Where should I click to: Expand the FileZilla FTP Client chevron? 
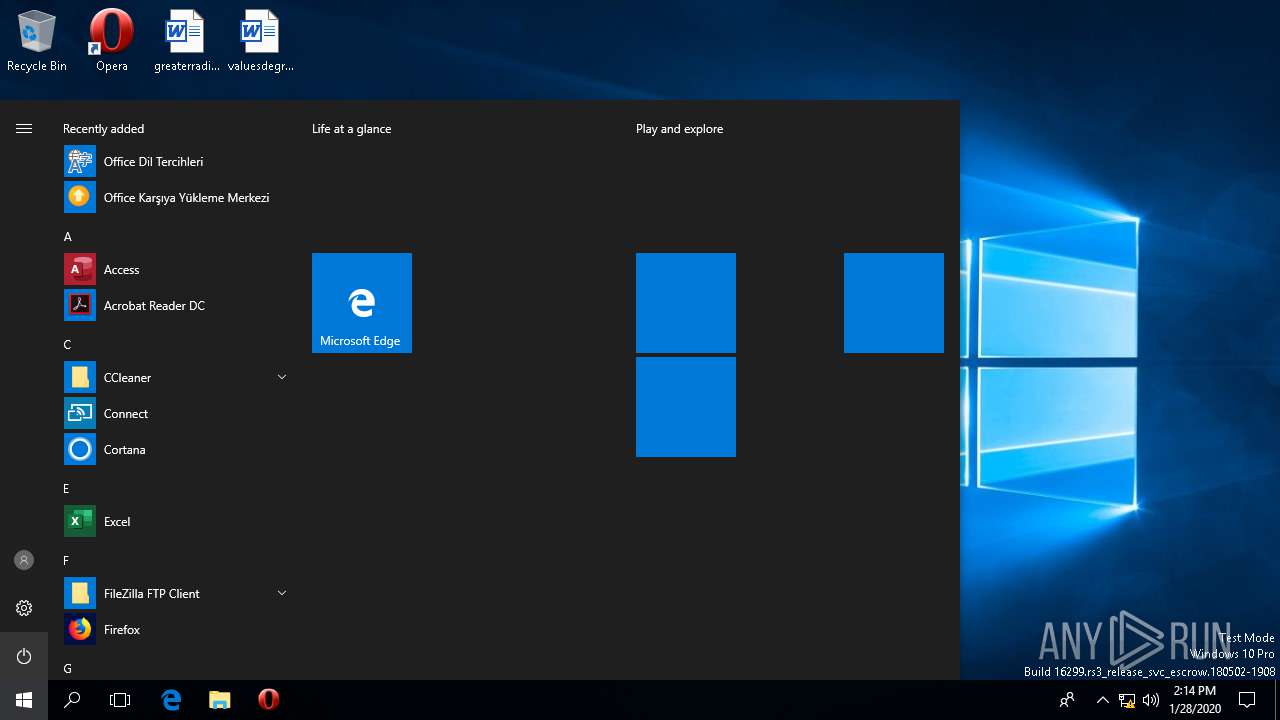282,593
